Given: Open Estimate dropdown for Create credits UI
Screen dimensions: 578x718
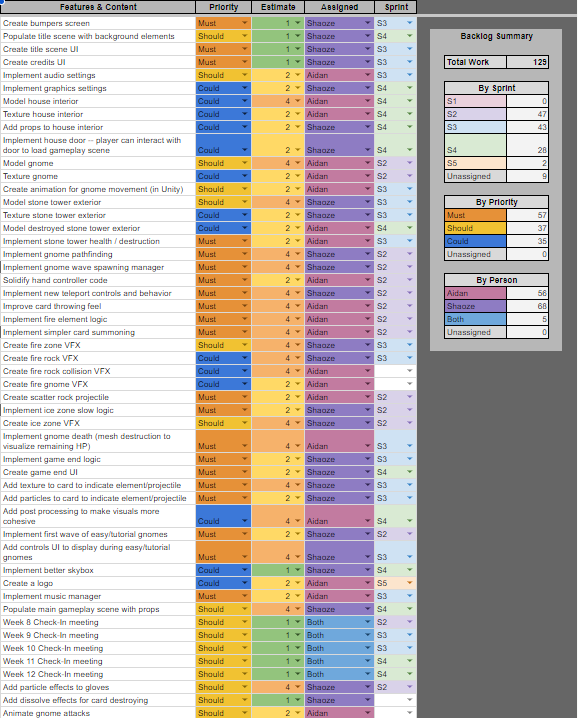Looking at the screenshot, I should coord(298,62).
